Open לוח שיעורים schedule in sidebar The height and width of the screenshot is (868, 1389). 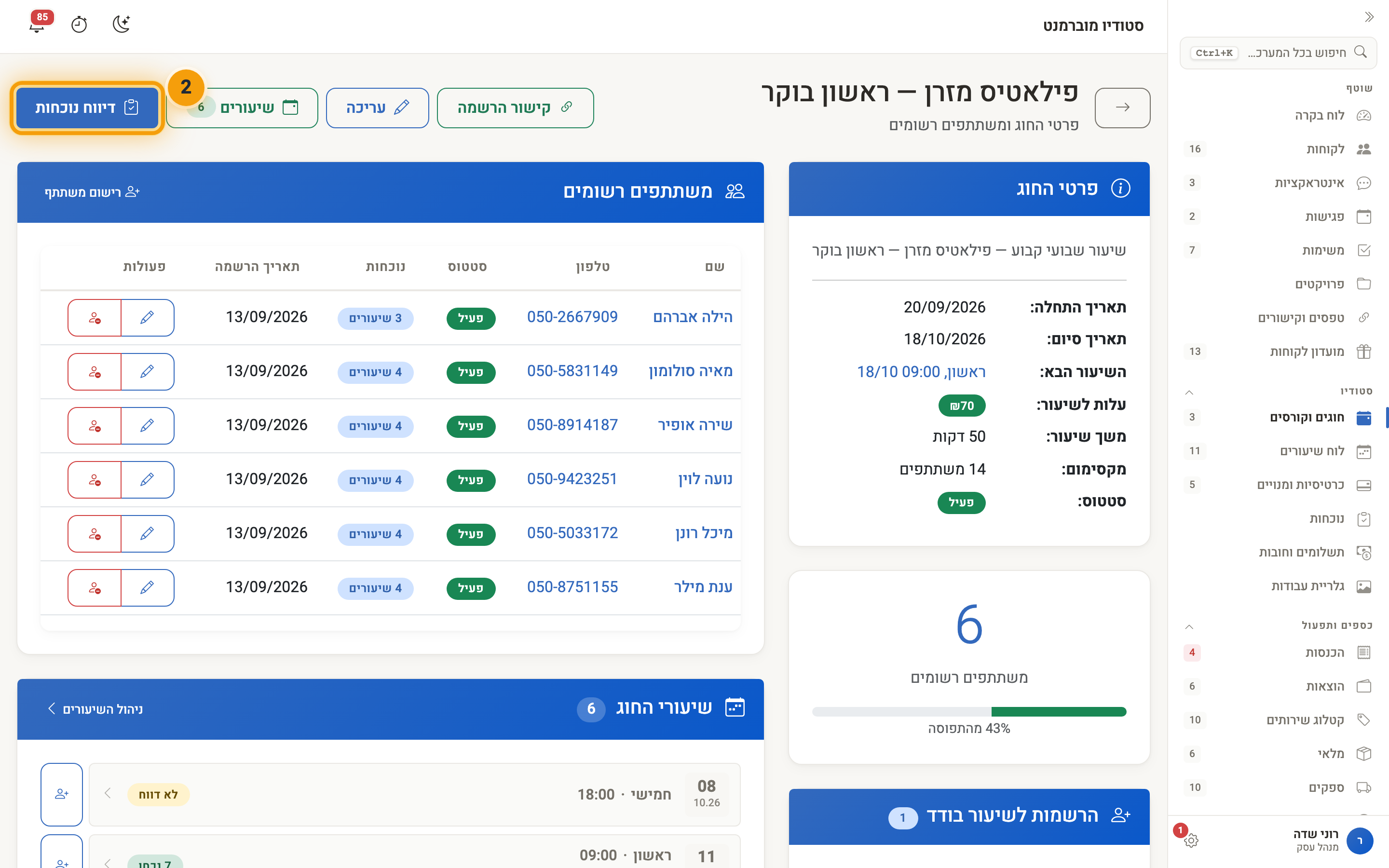pyautogui.click(x=1278, y=451)
